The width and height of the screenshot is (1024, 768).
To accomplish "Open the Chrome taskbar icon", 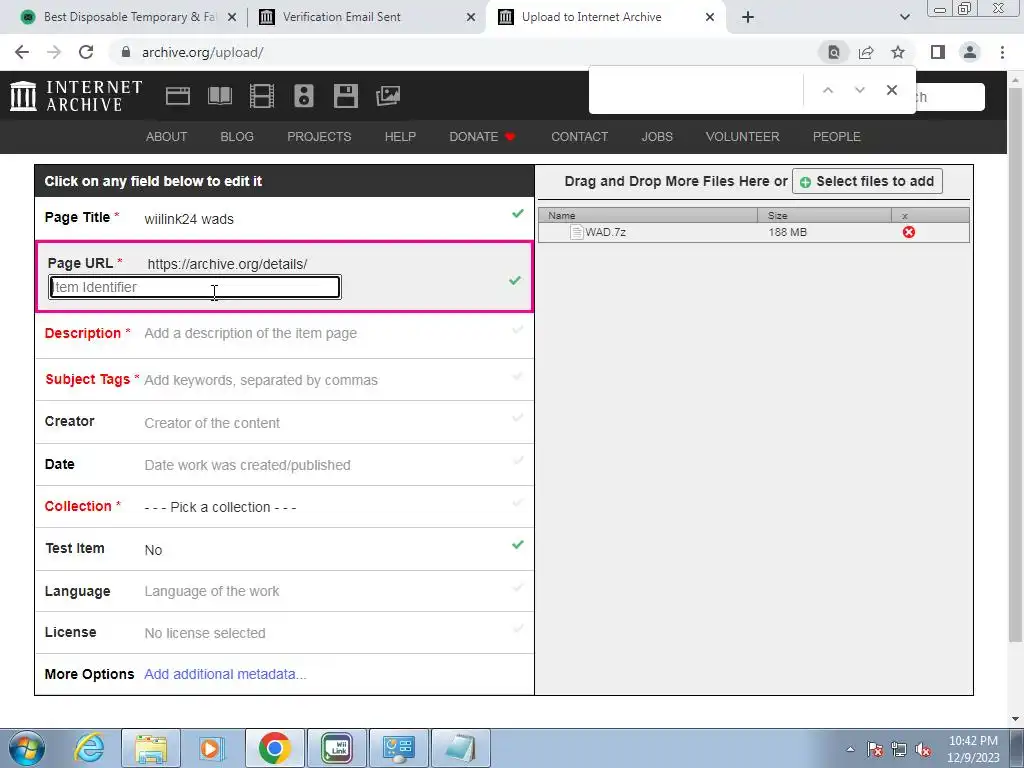I will [274, 748].
